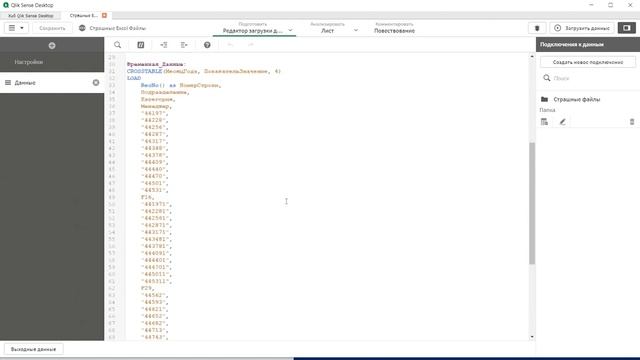
Task: Click the scroll up arrow of the editor
Action: pyautogui.click(x=531, y=57)
